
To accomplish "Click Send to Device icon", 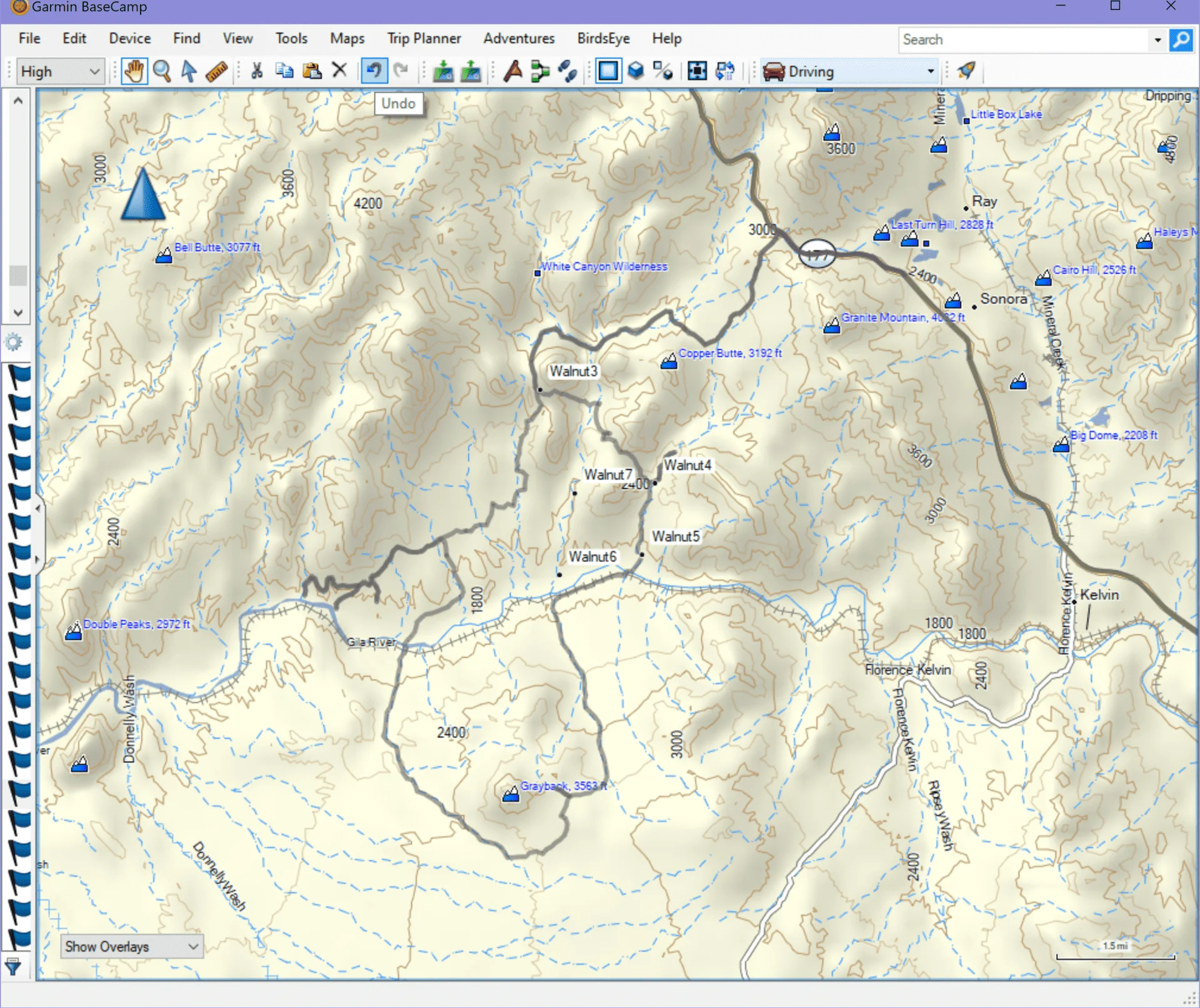I will pyautogui.click(x=471, y=71).
